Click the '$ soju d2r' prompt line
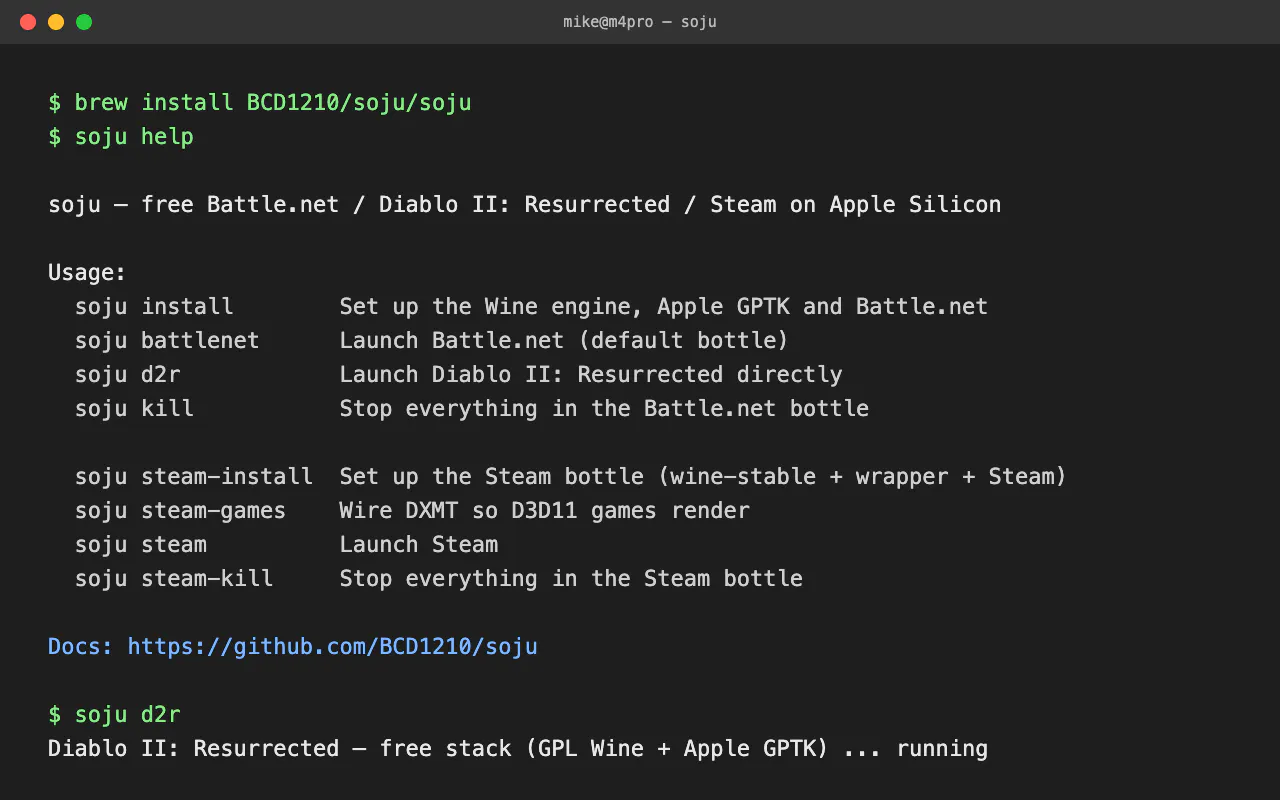The image size is (1280, 800). (x=114, y=715)
